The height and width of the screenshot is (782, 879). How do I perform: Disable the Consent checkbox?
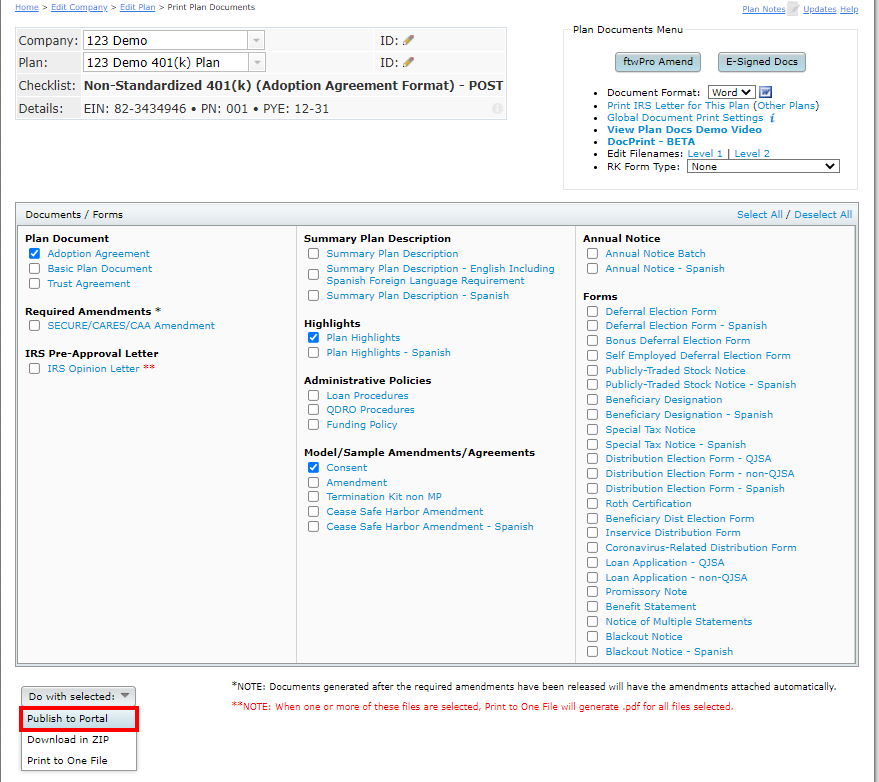tap(313, 467)
